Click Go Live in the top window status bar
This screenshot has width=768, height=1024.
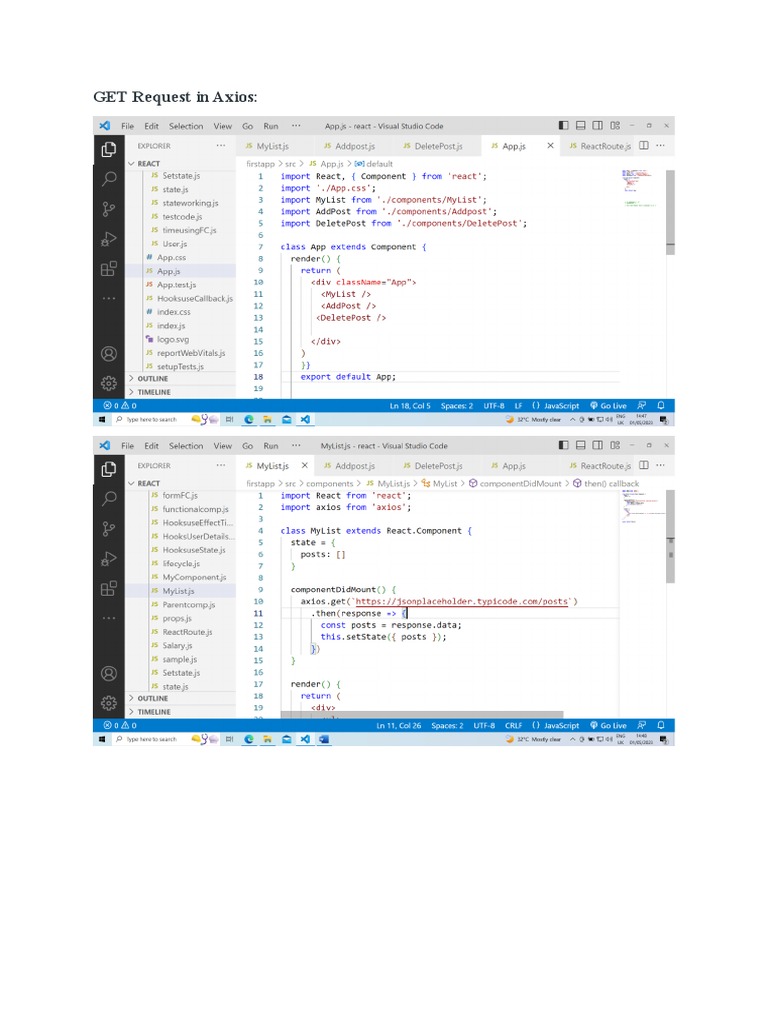click(609, 406)
